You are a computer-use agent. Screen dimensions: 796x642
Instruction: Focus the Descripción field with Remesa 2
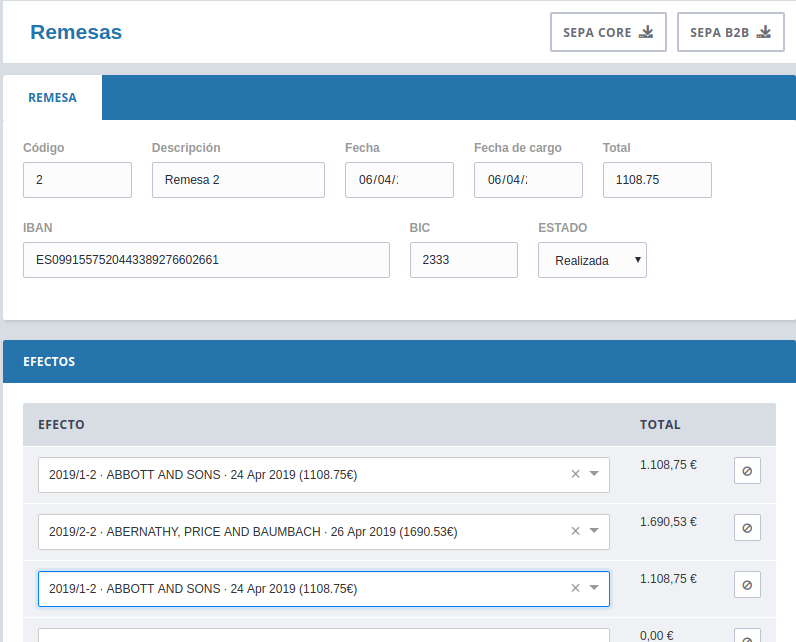tap(238, 180)
